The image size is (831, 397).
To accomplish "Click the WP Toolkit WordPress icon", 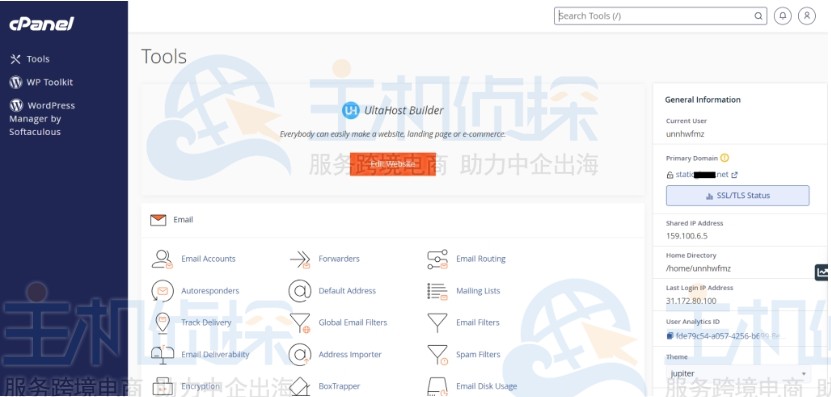I will [x=16, y=82].
